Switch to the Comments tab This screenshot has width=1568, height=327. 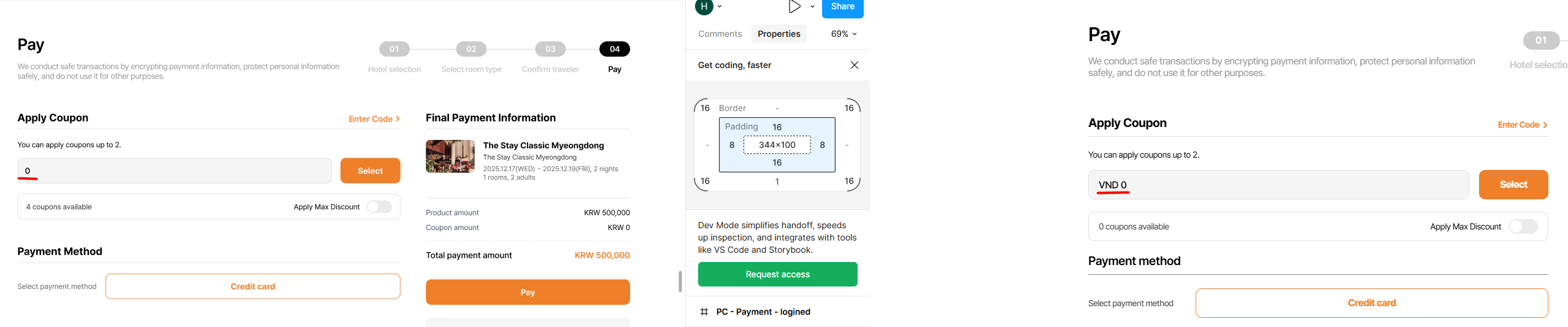tap(720, 34)
